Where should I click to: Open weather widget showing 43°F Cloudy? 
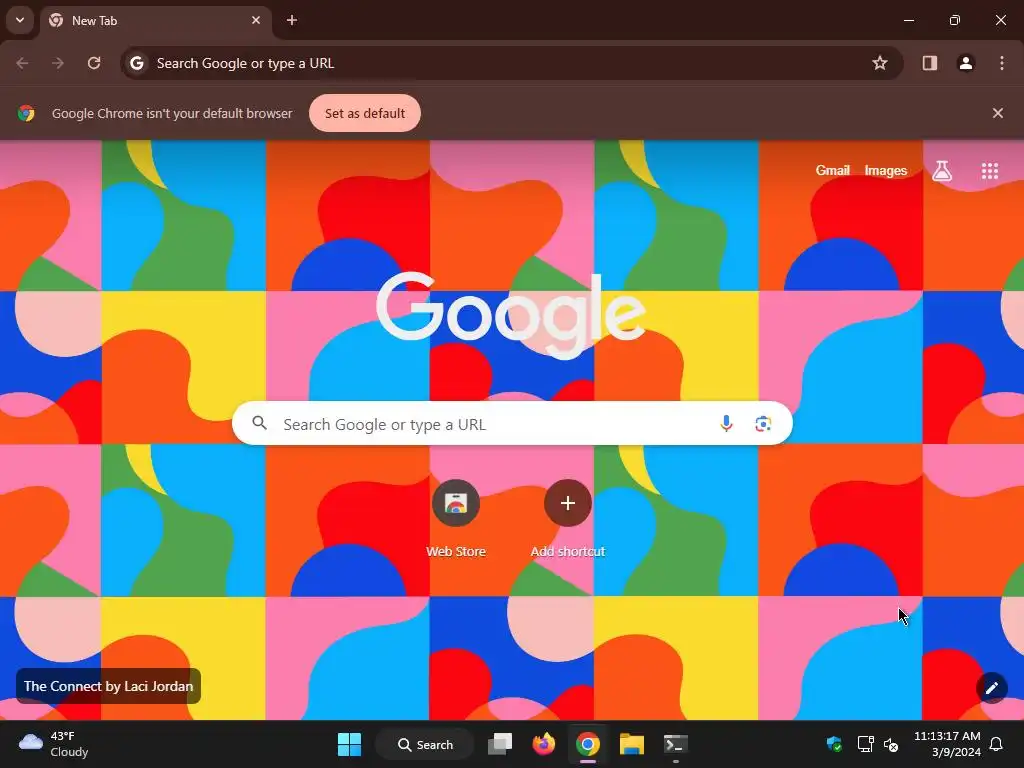(x=54, y=744)
